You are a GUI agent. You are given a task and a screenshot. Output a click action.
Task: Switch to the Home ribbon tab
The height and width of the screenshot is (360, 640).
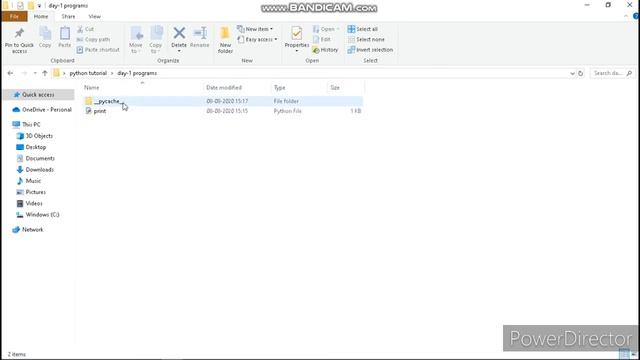pyautogui.click(x=41, y=16)
